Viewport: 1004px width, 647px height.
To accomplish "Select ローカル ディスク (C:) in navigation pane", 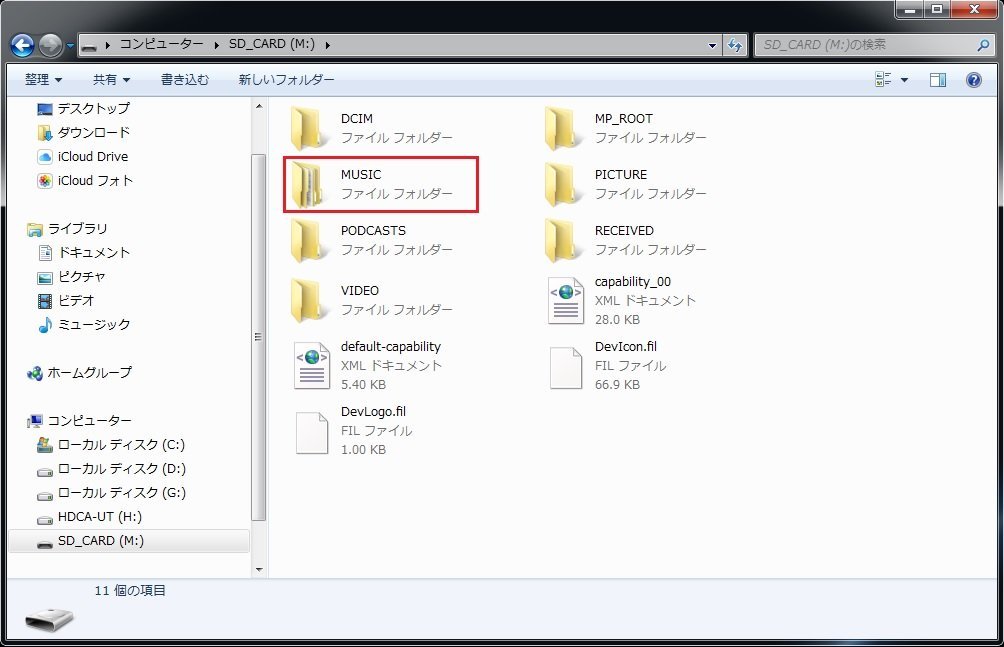I will 120,445.
